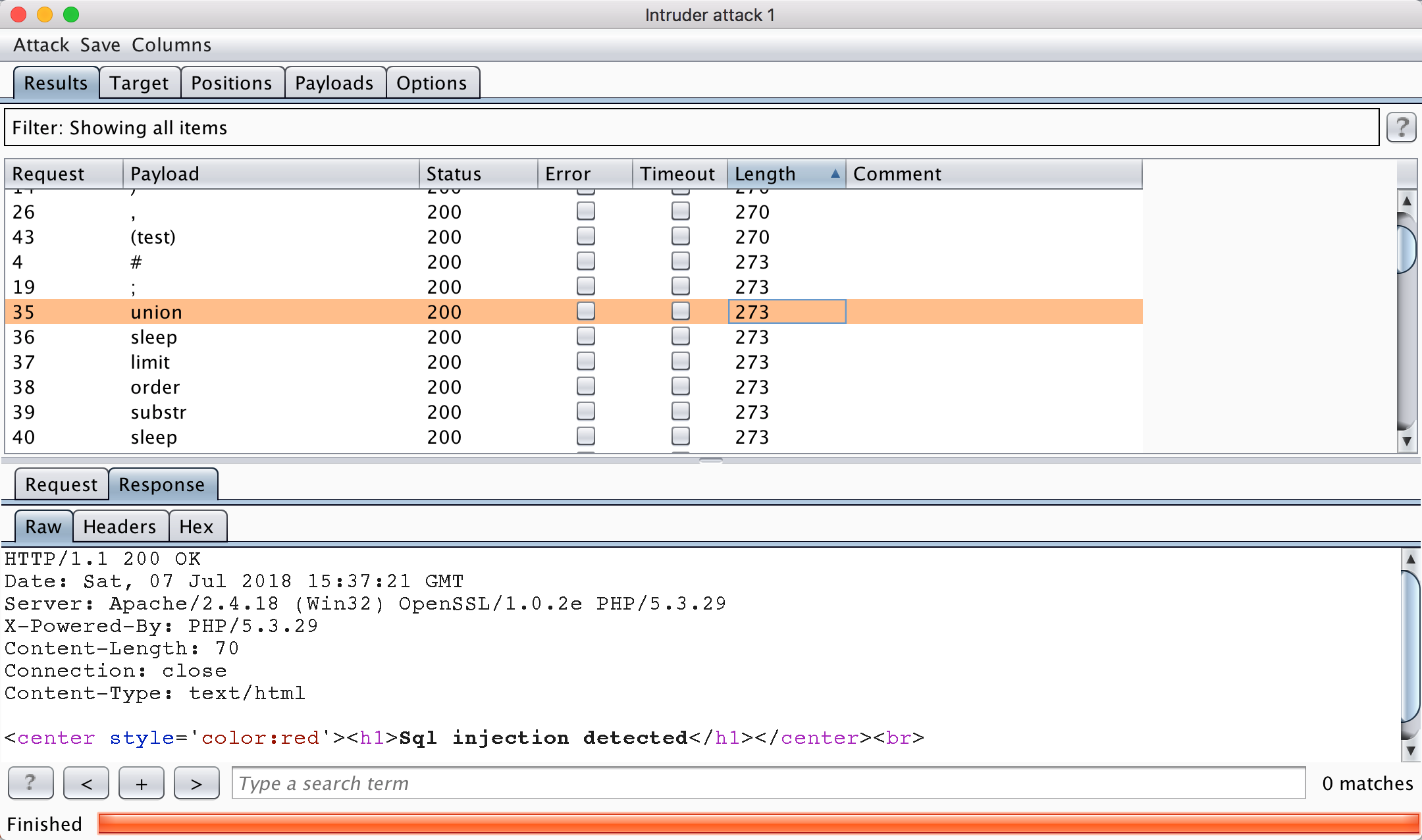
Task: Click the forward navigation arrow
Action: click(x=196, y=783)
